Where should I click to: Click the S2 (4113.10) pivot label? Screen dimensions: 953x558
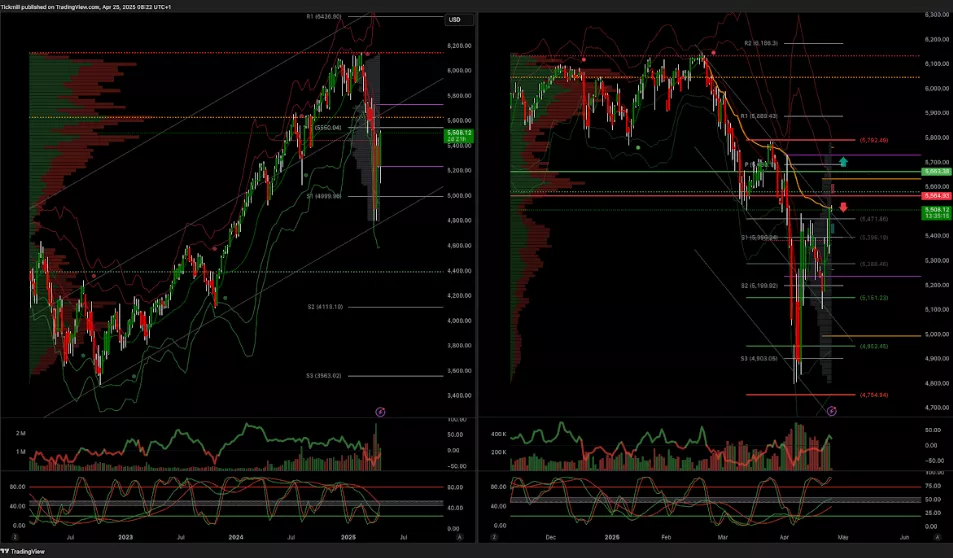[x=325, y=307]
